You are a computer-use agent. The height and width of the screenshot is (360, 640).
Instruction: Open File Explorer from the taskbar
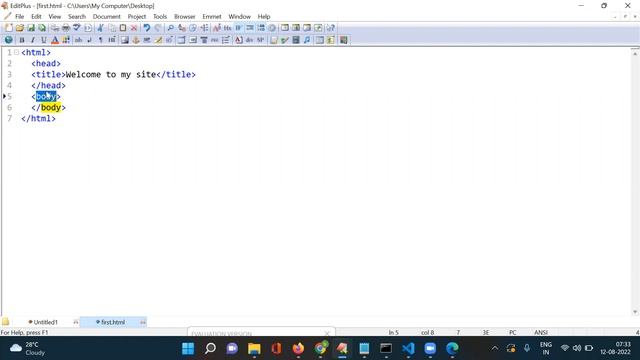click(254, 349)
